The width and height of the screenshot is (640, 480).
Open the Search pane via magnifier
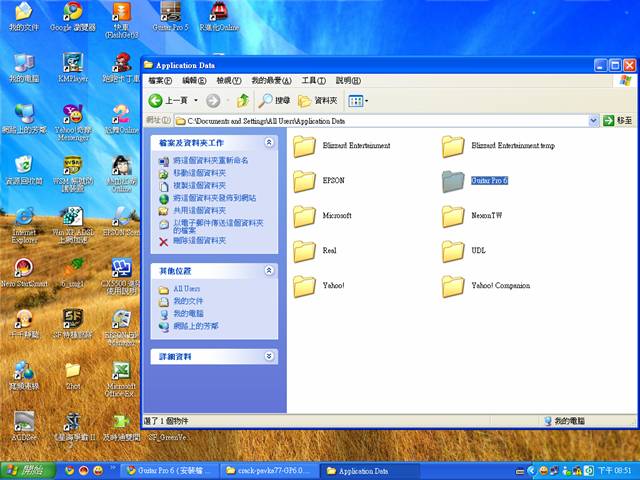pyautogui.click(x=274, y=100)
